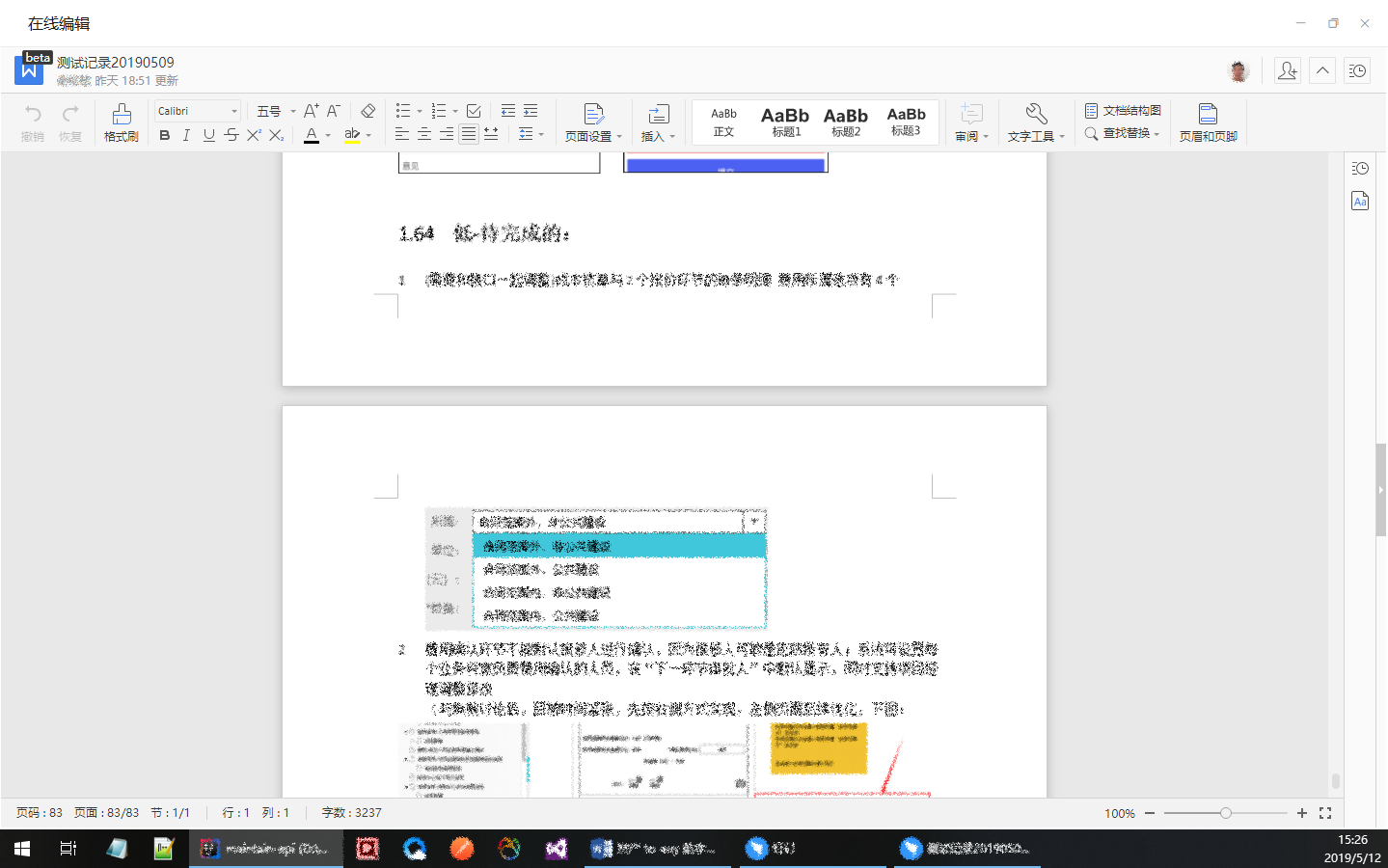Click the vertical scrollbar thumb
The height and width of the screenshot is (868, 1388).
(1336, 780)
